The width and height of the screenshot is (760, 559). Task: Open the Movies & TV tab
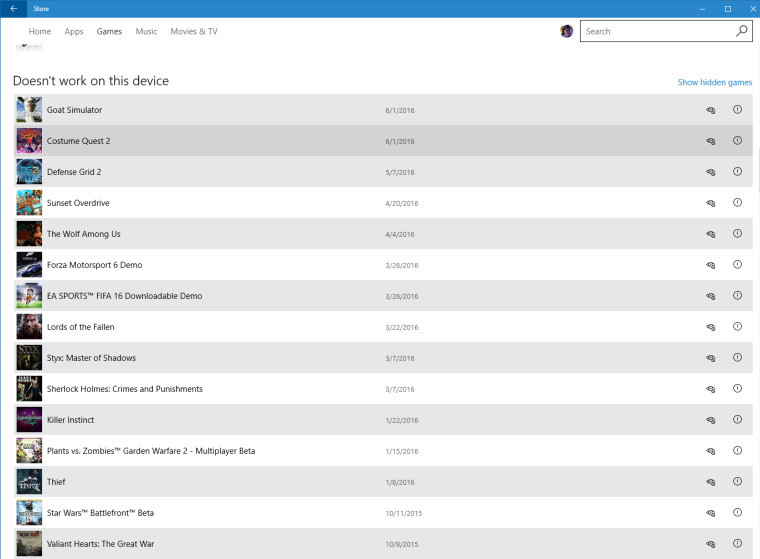[194, 32]
